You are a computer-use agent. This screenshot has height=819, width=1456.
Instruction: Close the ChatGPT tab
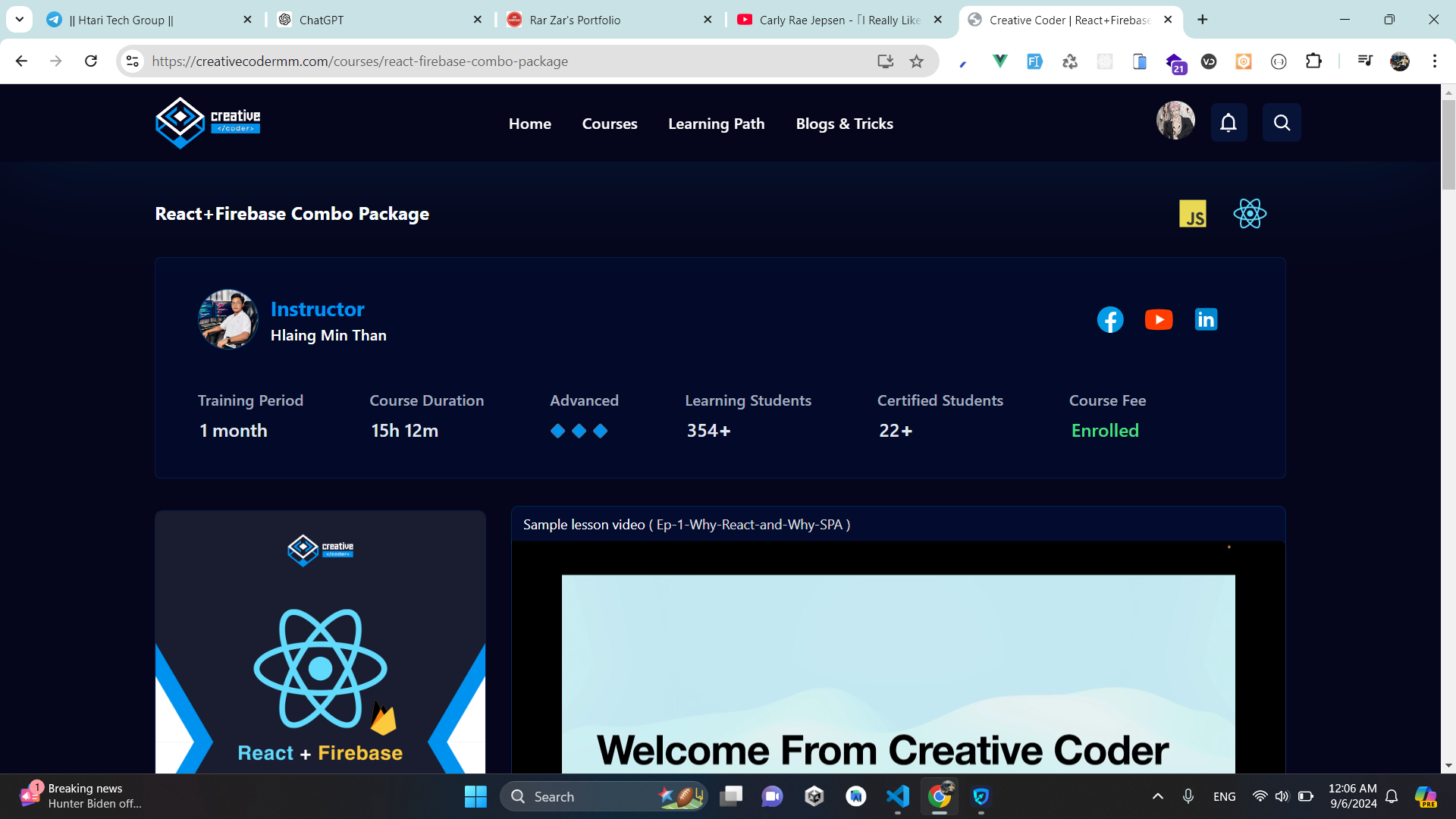point(478,20)
